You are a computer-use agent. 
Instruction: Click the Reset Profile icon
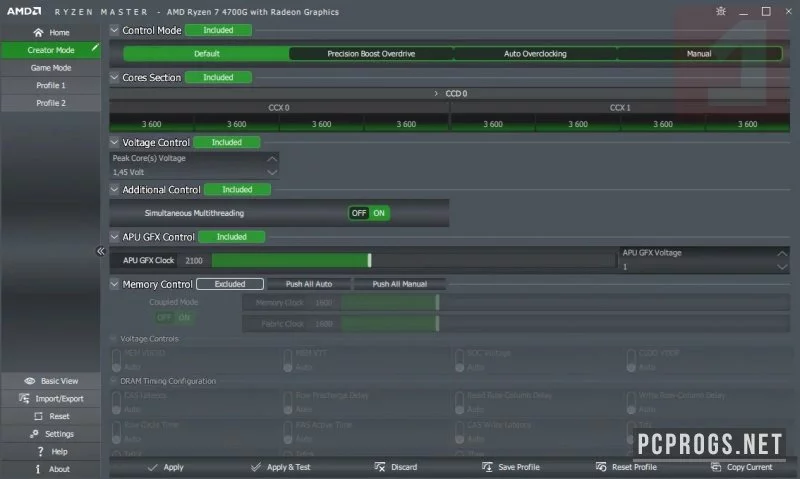(601, 467)
